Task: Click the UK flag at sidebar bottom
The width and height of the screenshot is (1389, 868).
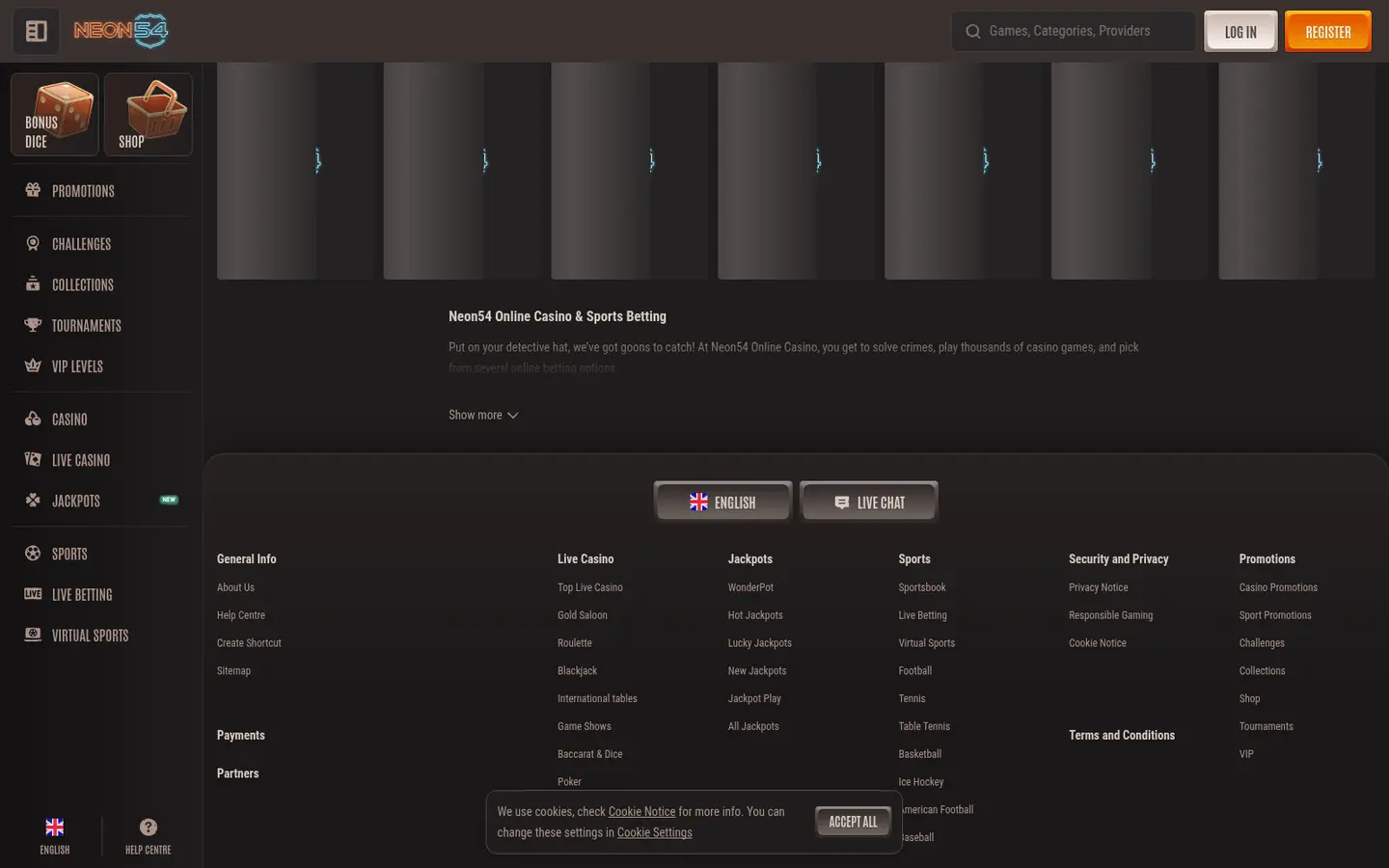Action: coord(55,827)
